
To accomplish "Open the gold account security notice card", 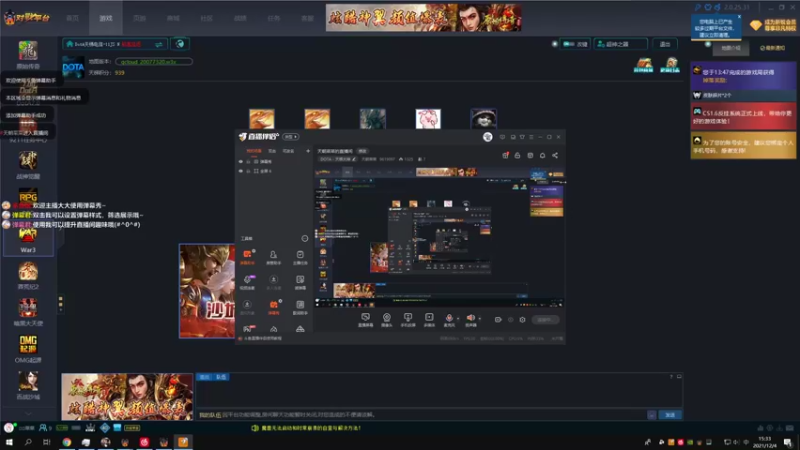I will (x=743, y=145).
